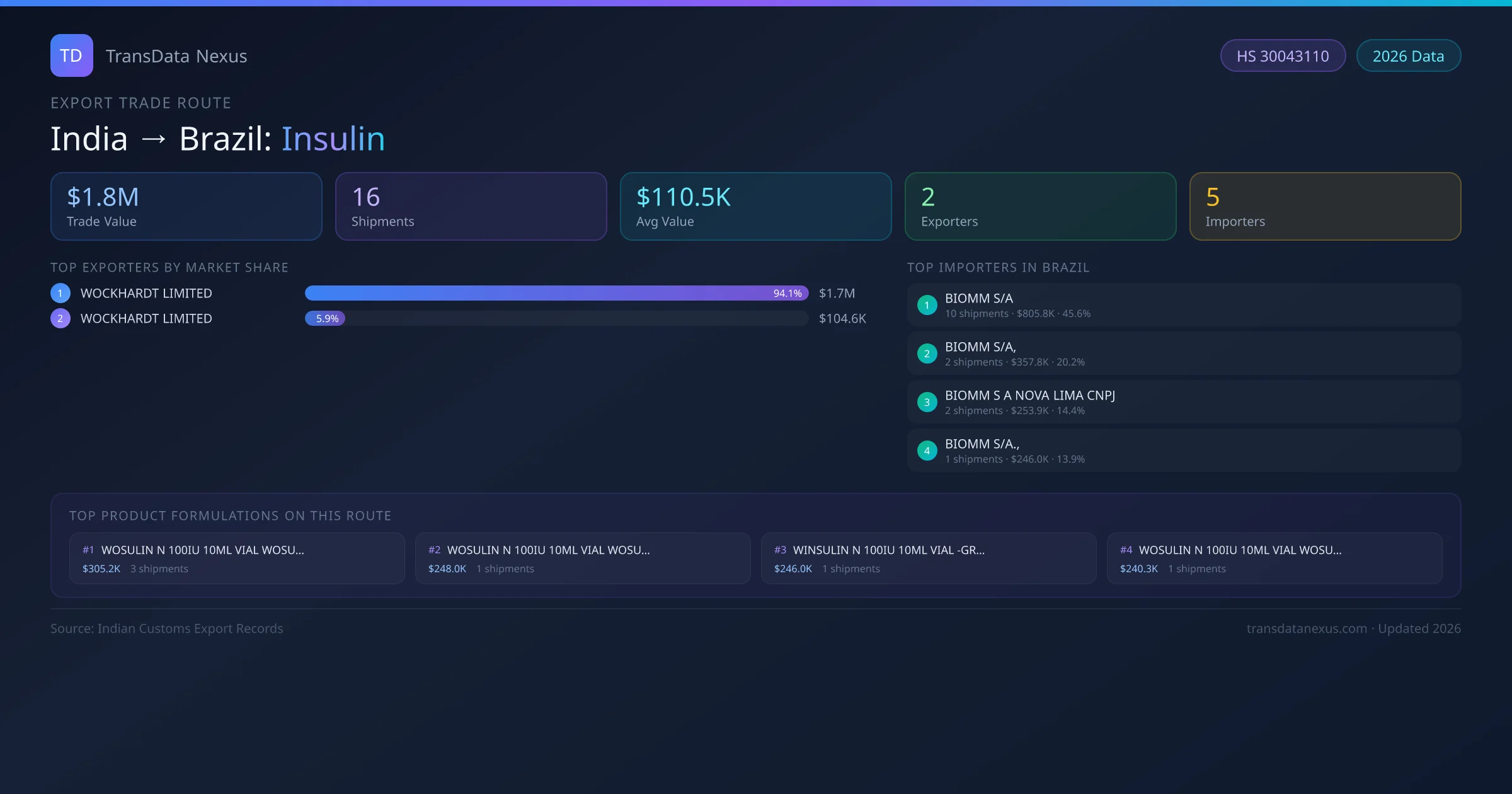This screenshot has width=1512, height=794.
Task: Select the $110.5K Avg Value card
Action: 755,207
